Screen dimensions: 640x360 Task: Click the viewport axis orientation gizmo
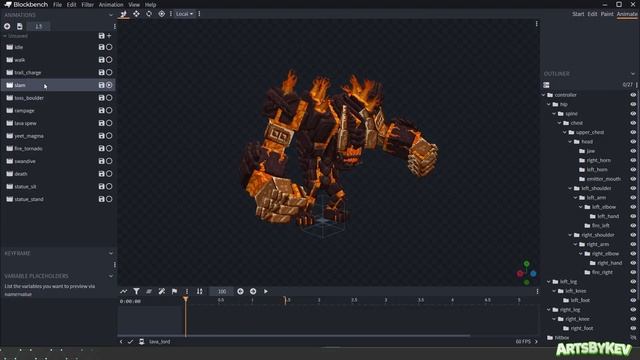click(x=527, y=273)
